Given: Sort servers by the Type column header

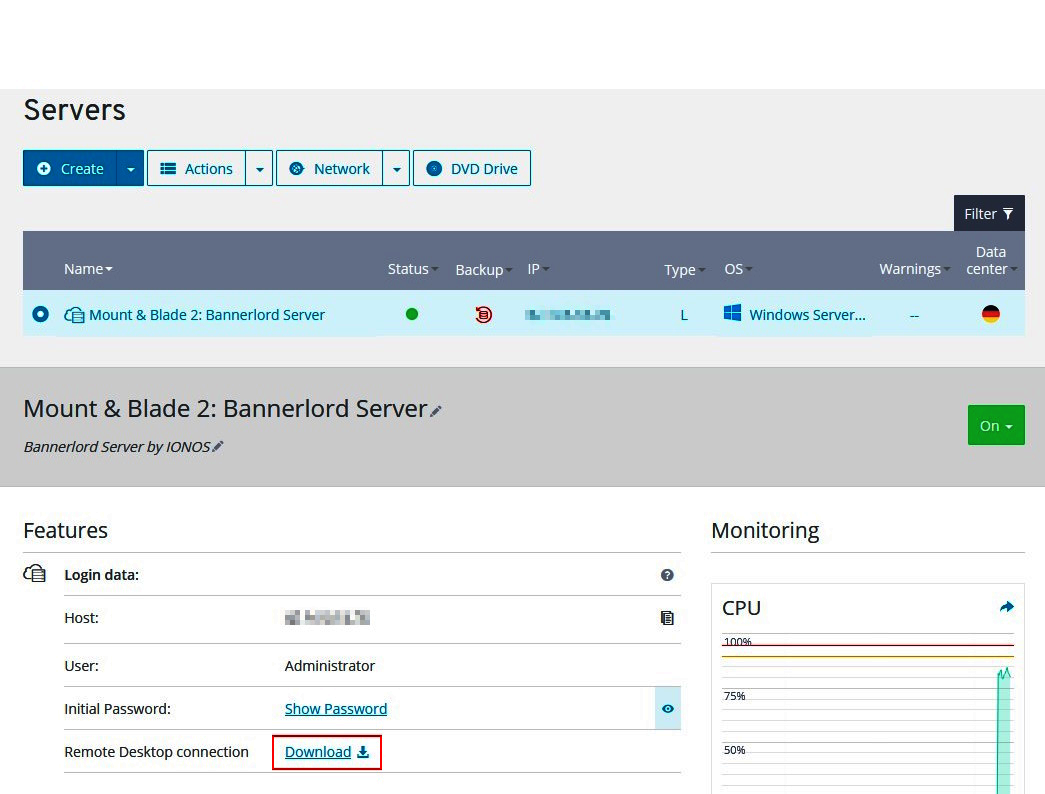Looking at the screenshot, I should click(x=684, y=270).
